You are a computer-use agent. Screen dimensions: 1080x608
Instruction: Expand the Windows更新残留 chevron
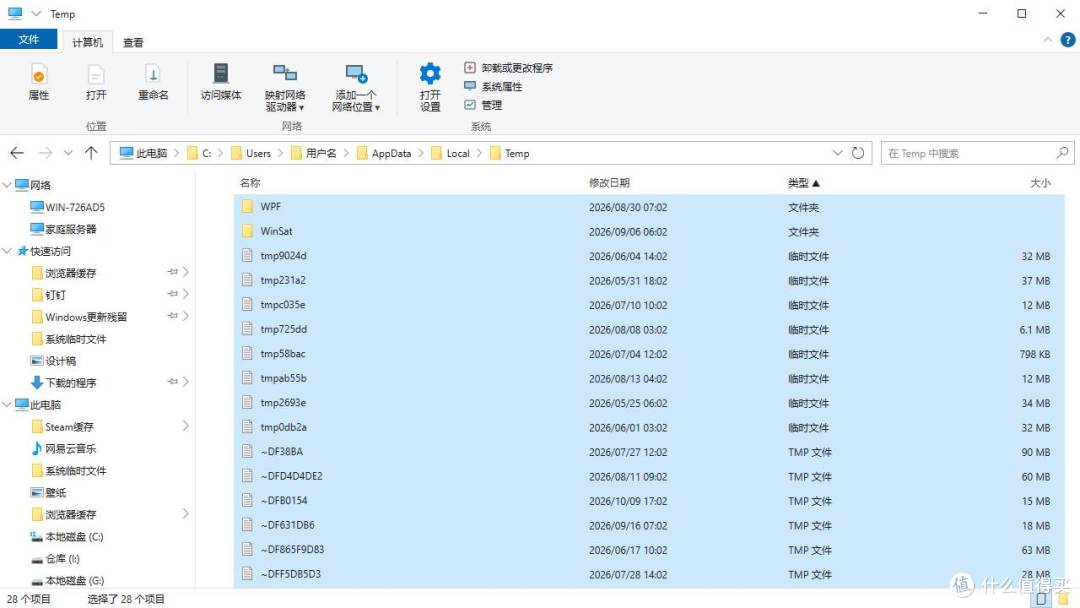185,316
